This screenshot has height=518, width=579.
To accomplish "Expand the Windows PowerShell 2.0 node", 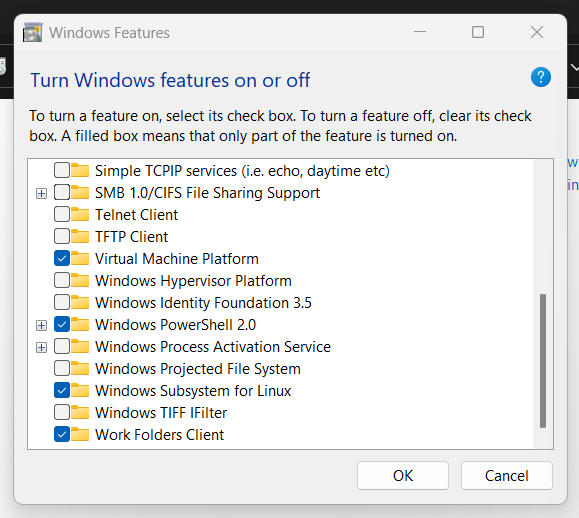I will click(41, 325).
